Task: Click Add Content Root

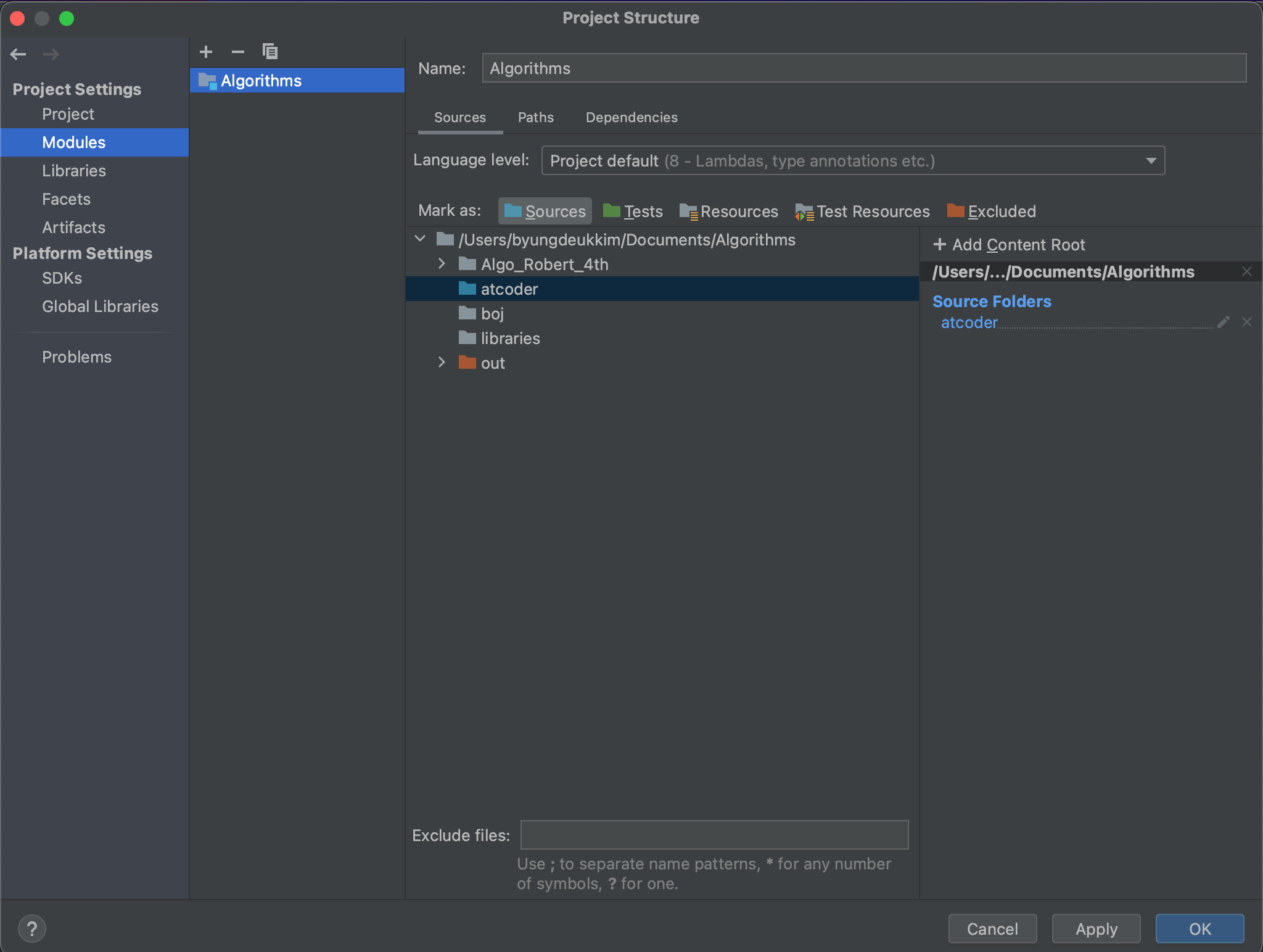Action: coord(1009,245)
